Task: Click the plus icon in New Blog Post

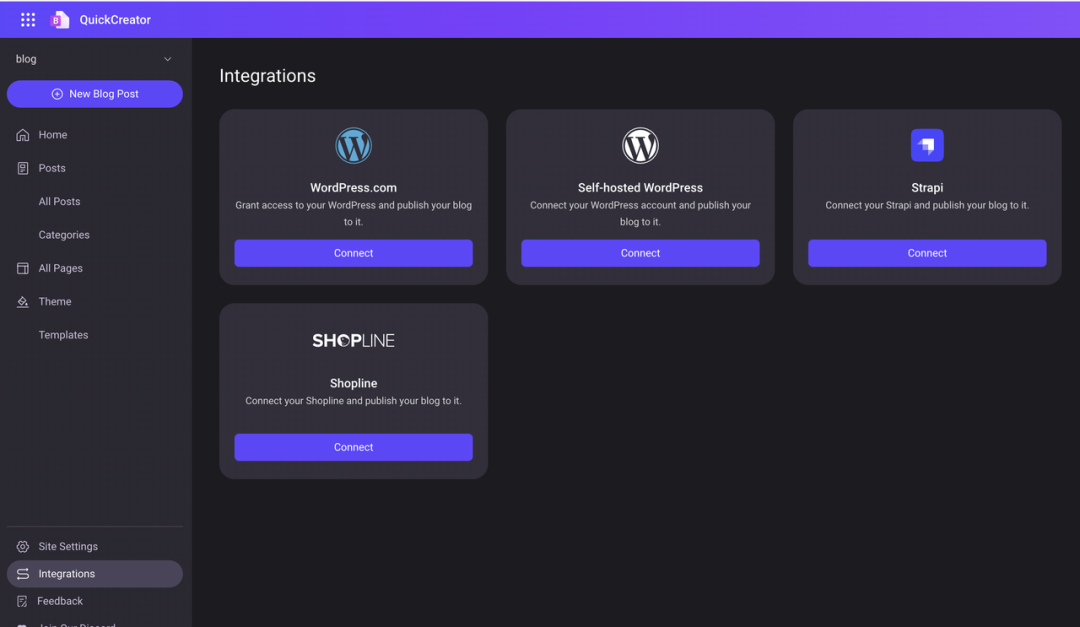Action: pos(57,94)
